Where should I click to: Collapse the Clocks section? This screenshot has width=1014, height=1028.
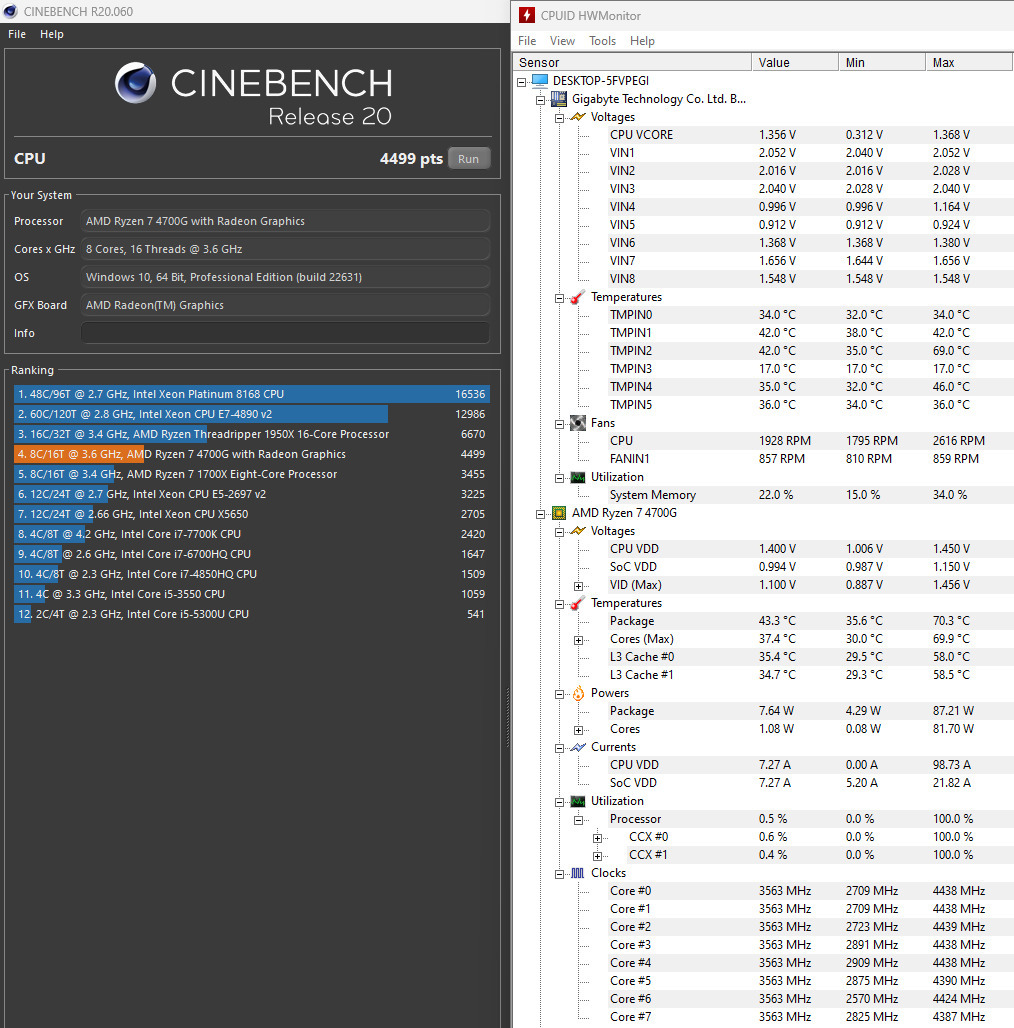pos(559,874)
